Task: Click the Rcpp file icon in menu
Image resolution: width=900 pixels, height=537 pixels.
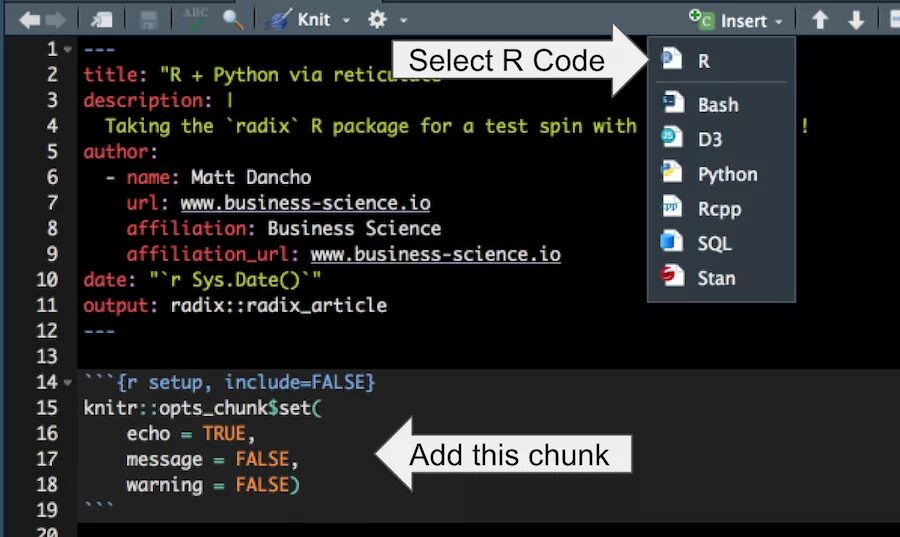Action: coord(672,206)
